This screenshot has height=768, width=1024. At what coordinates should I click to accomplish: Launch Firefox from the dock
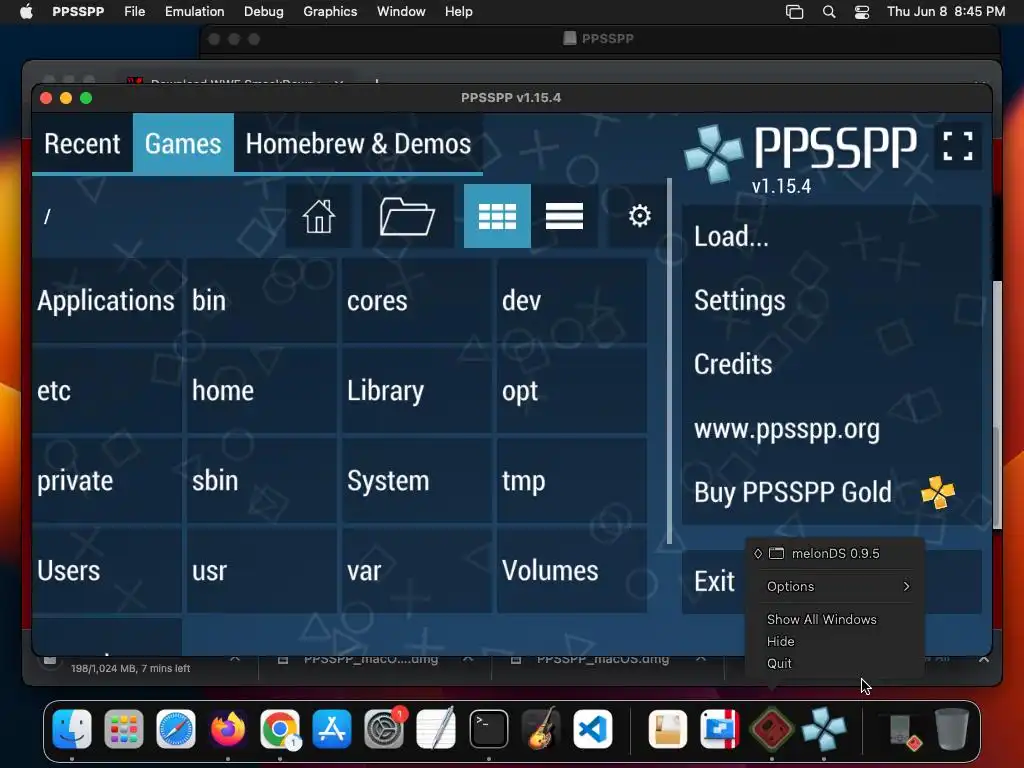pyautogui.click(x=228, y=728)
